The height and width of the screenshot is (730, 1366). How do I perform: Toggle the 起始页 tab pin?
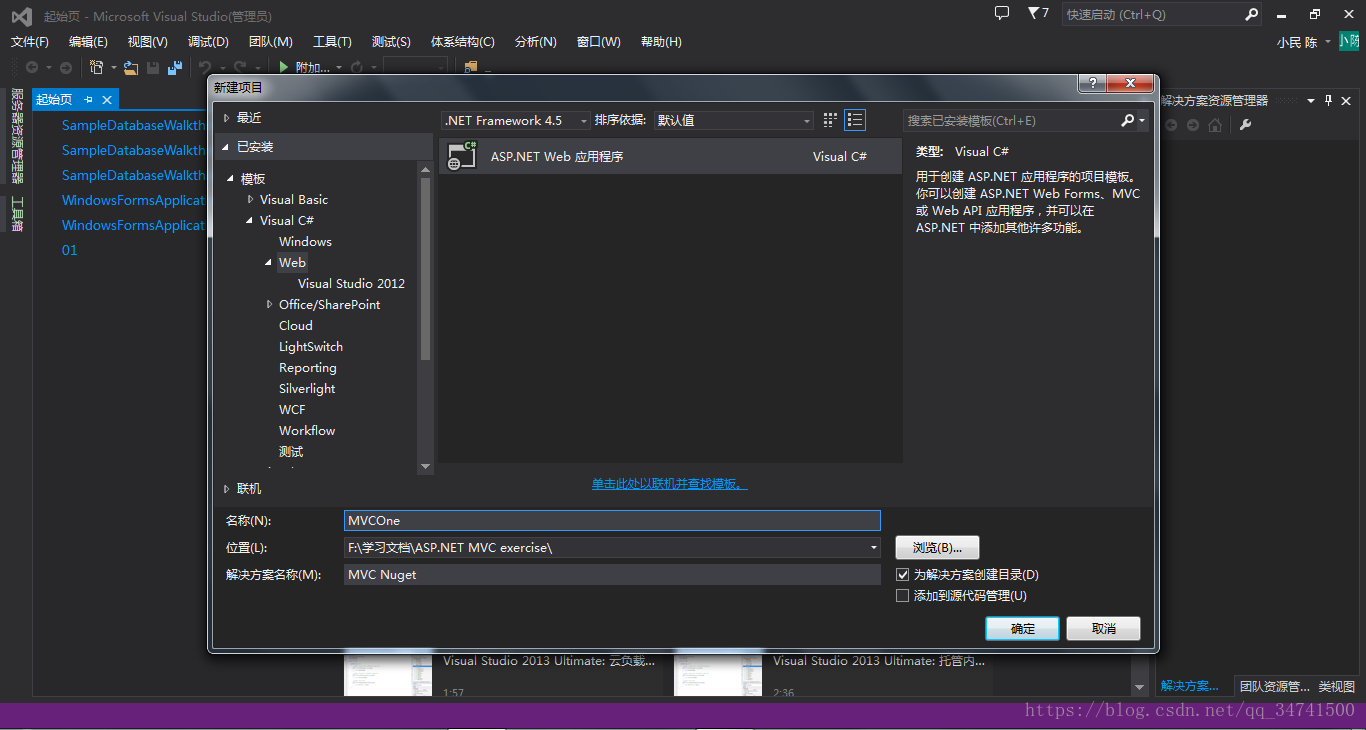[88, 99]
